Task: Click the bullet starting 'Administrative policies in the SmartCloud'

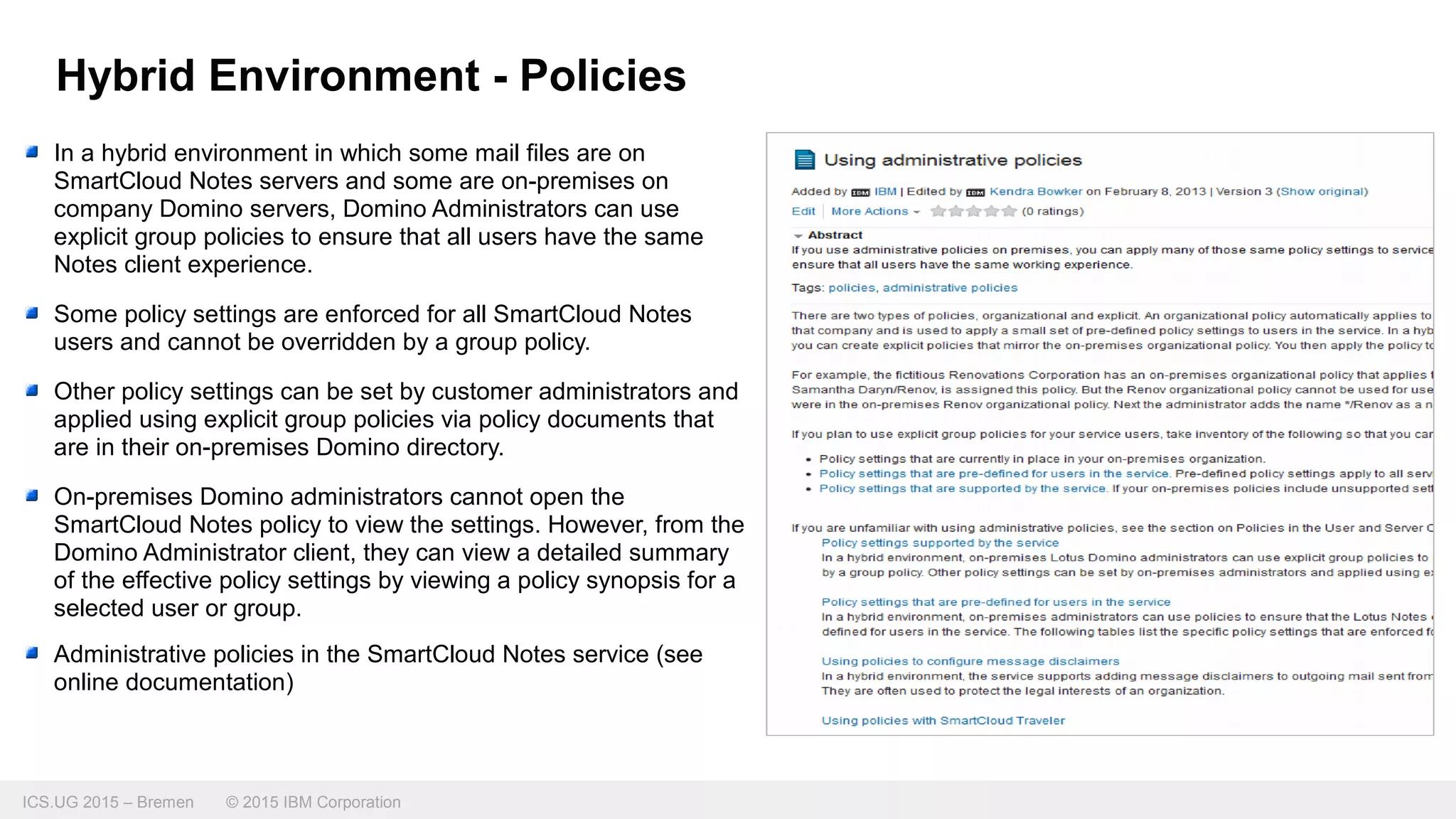Action: [x=378, y=668]
